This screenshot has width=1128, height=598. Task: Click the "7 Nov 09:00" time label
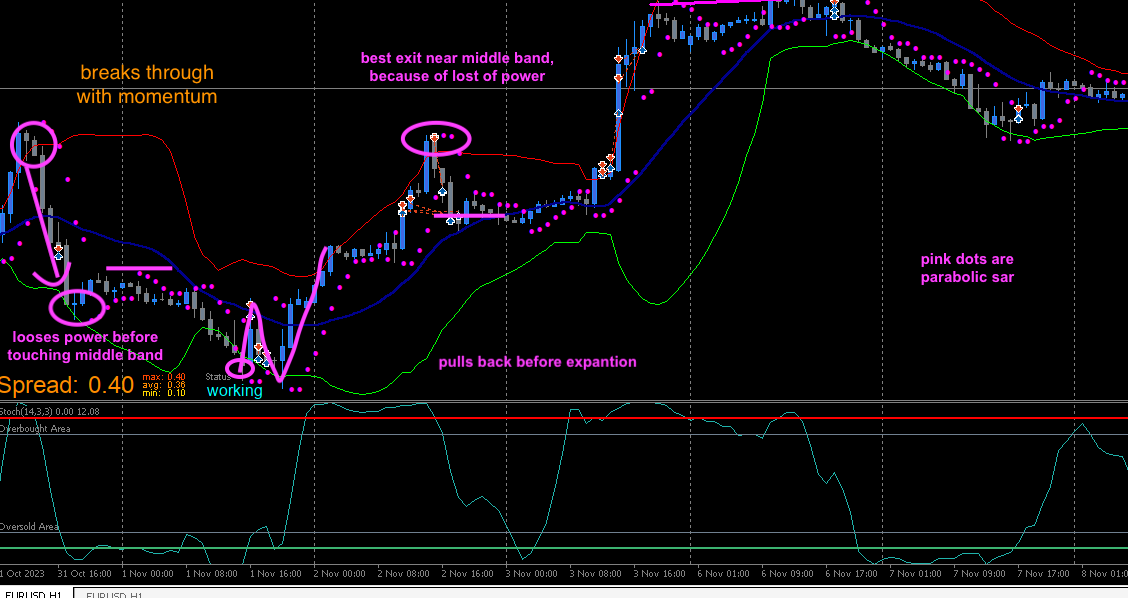click(980, 574)
